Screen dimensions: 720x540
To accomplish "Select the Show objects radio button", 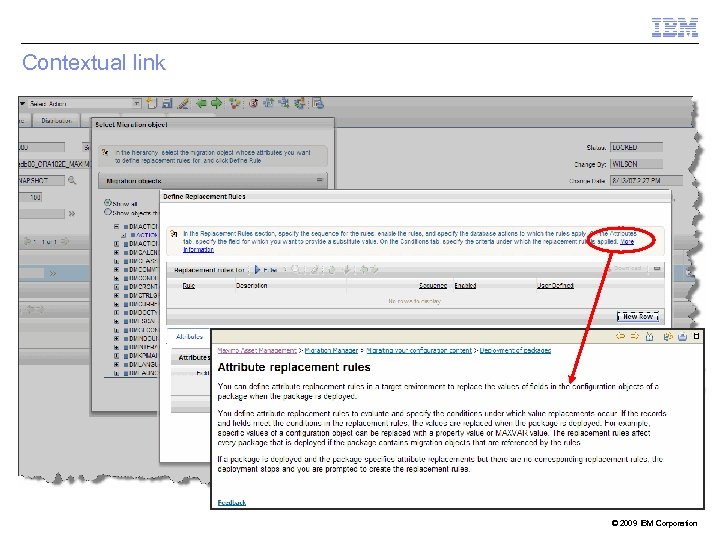I will coord(107,212).
